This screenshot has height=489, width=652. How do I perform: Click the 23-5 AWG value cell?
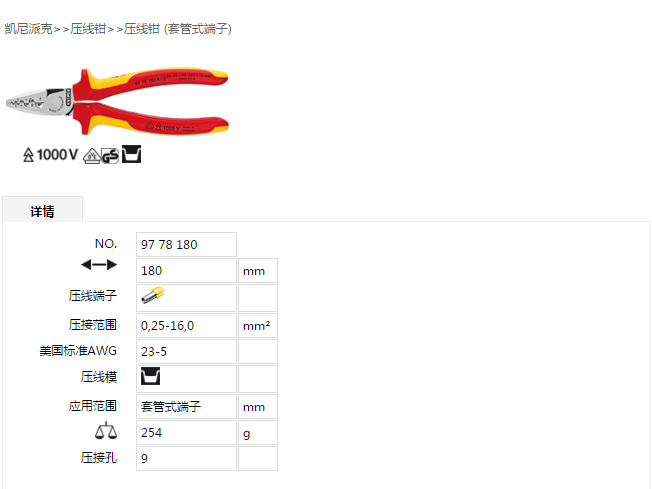186,352
